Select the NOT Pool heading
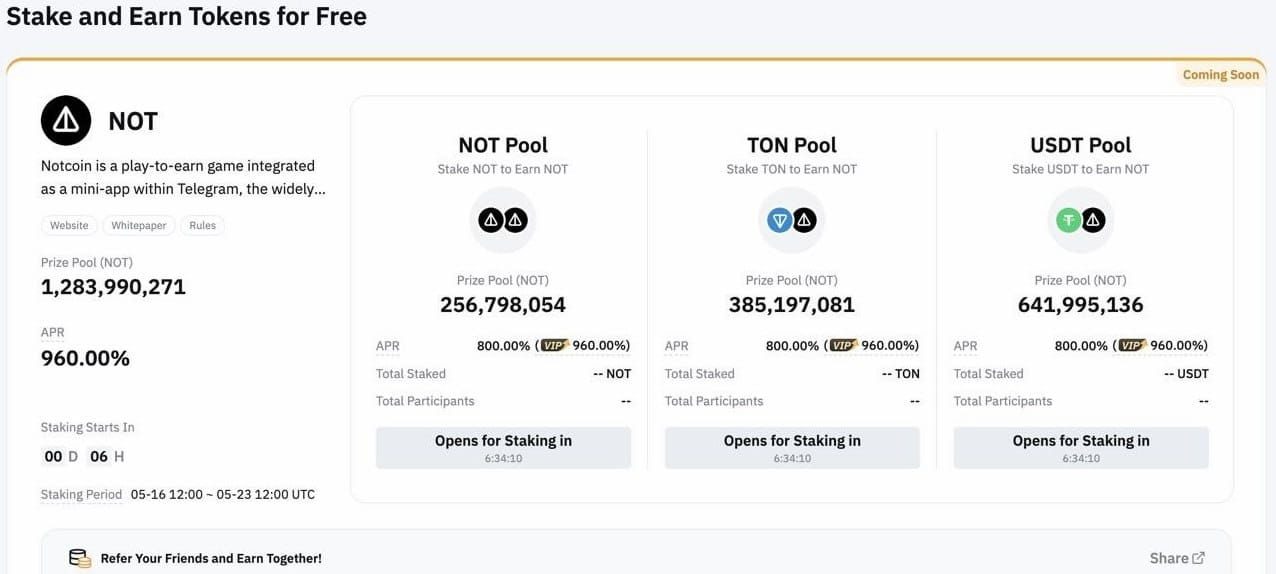 pyautogui.click(x=503, y=145)
